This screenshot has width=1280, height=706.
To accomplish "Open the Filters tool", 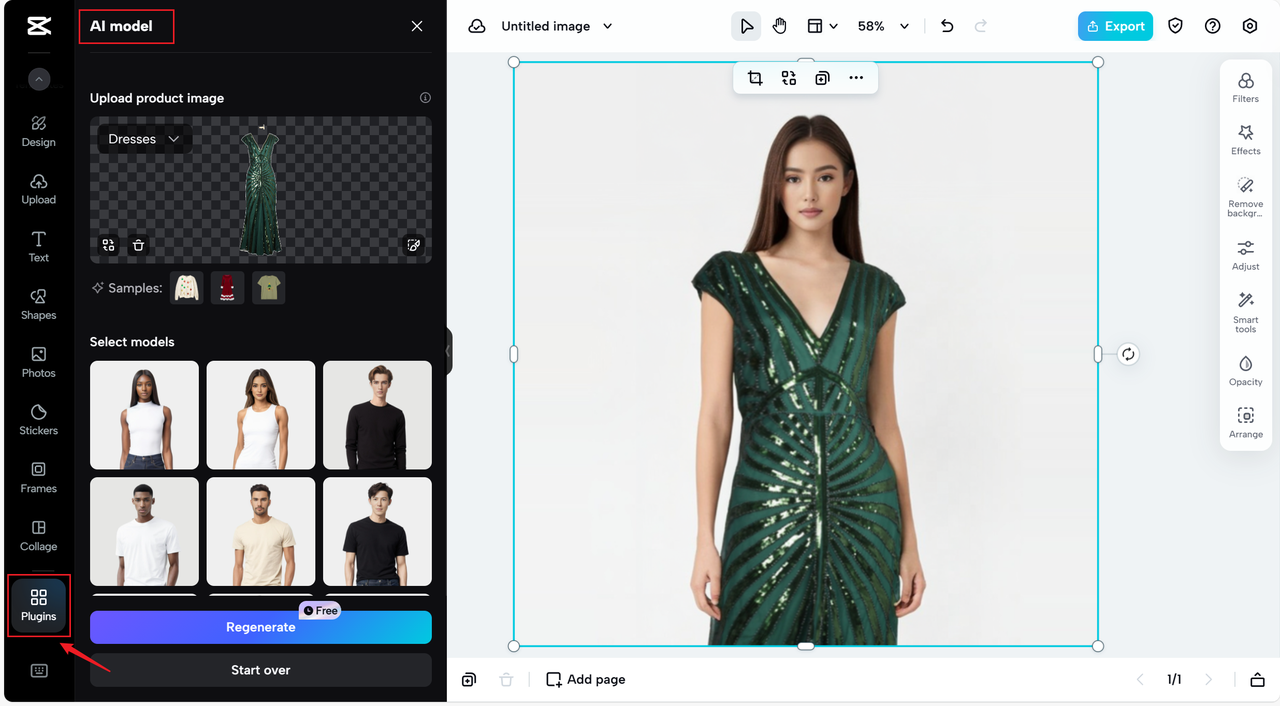I will click(x=1246, y=87).
